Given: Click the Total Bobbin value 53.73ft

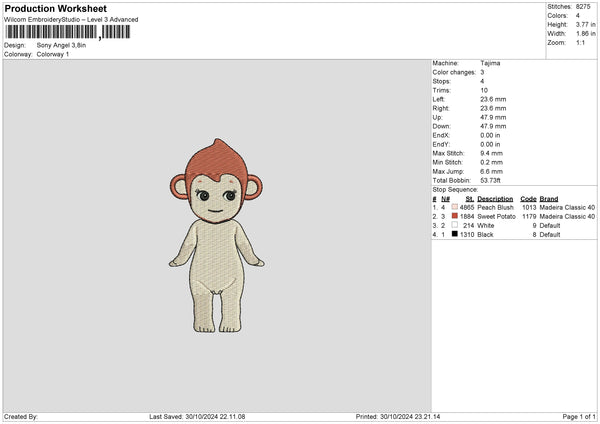Looking at the screenshot, I should [493, 180].
